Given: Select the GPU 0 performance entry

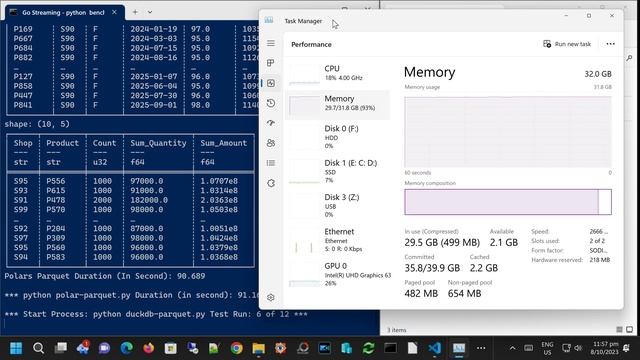Looking at the screenshot, I should (x=338, y=274).
